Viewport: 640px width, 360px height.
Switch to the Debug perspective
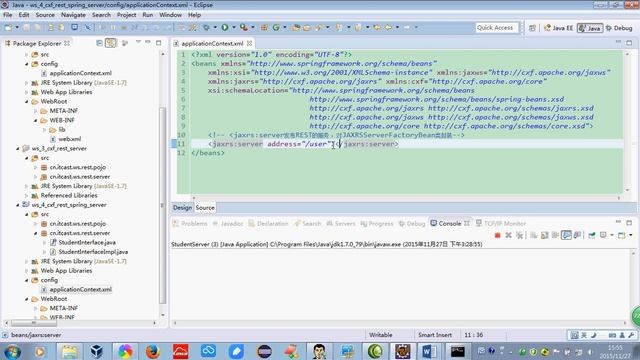(x=619, y=28)
